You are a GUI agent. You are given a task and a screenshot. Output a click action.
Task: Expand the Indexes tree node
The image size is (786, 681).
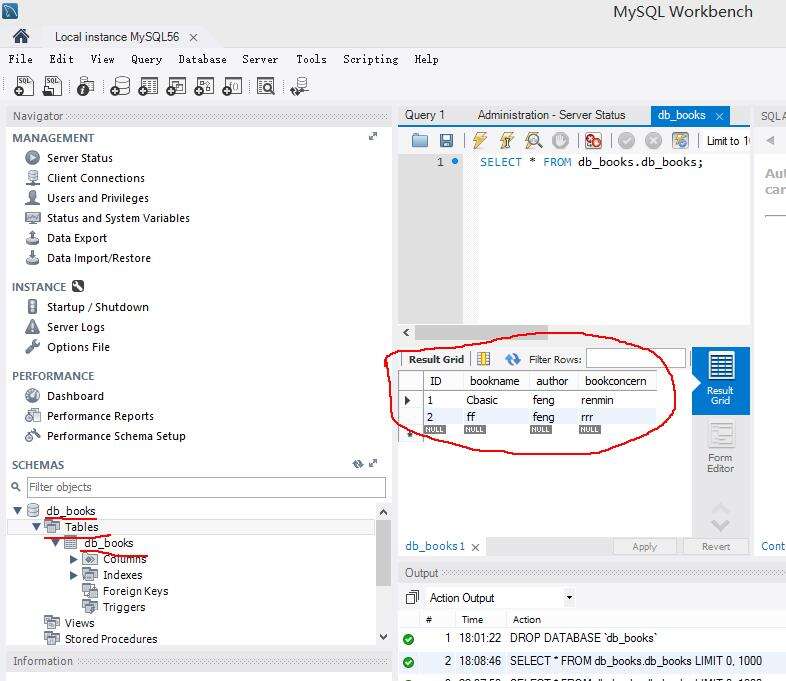pyautogui.click(x=74, y=575)
